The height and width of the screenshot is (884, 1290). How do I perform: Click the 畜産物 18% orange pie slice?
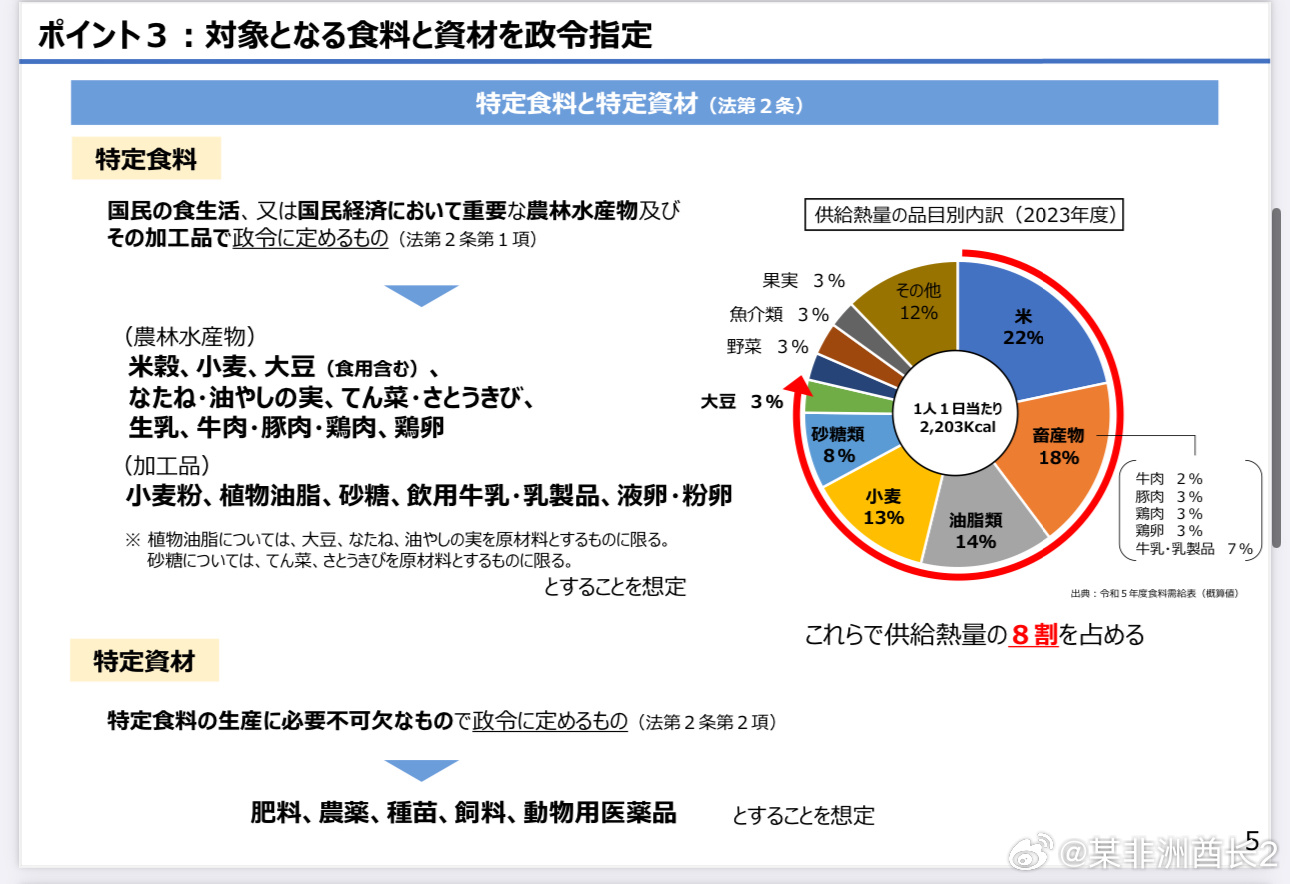1057,447
